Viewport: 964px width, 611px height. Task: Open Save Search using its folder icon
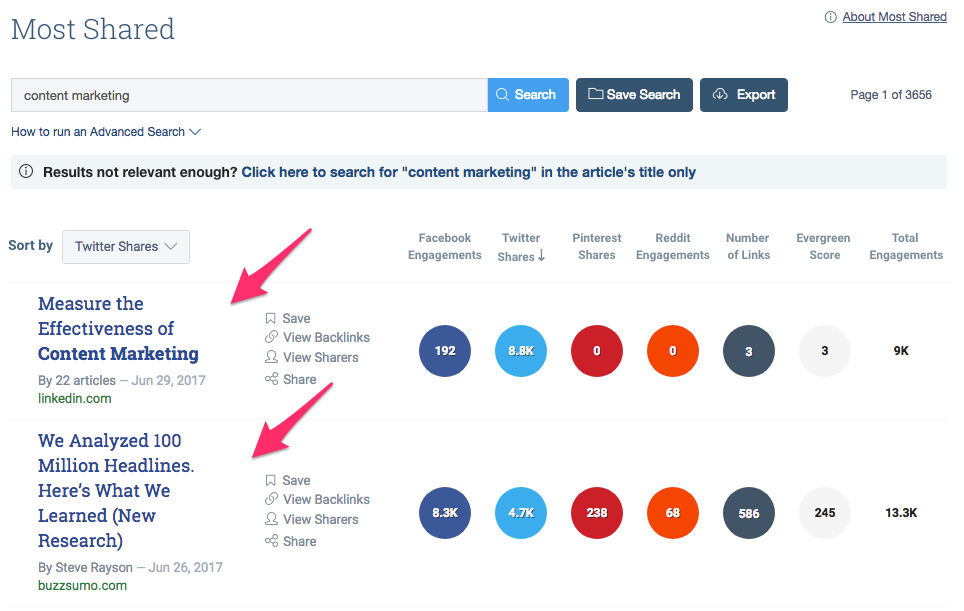596,94
